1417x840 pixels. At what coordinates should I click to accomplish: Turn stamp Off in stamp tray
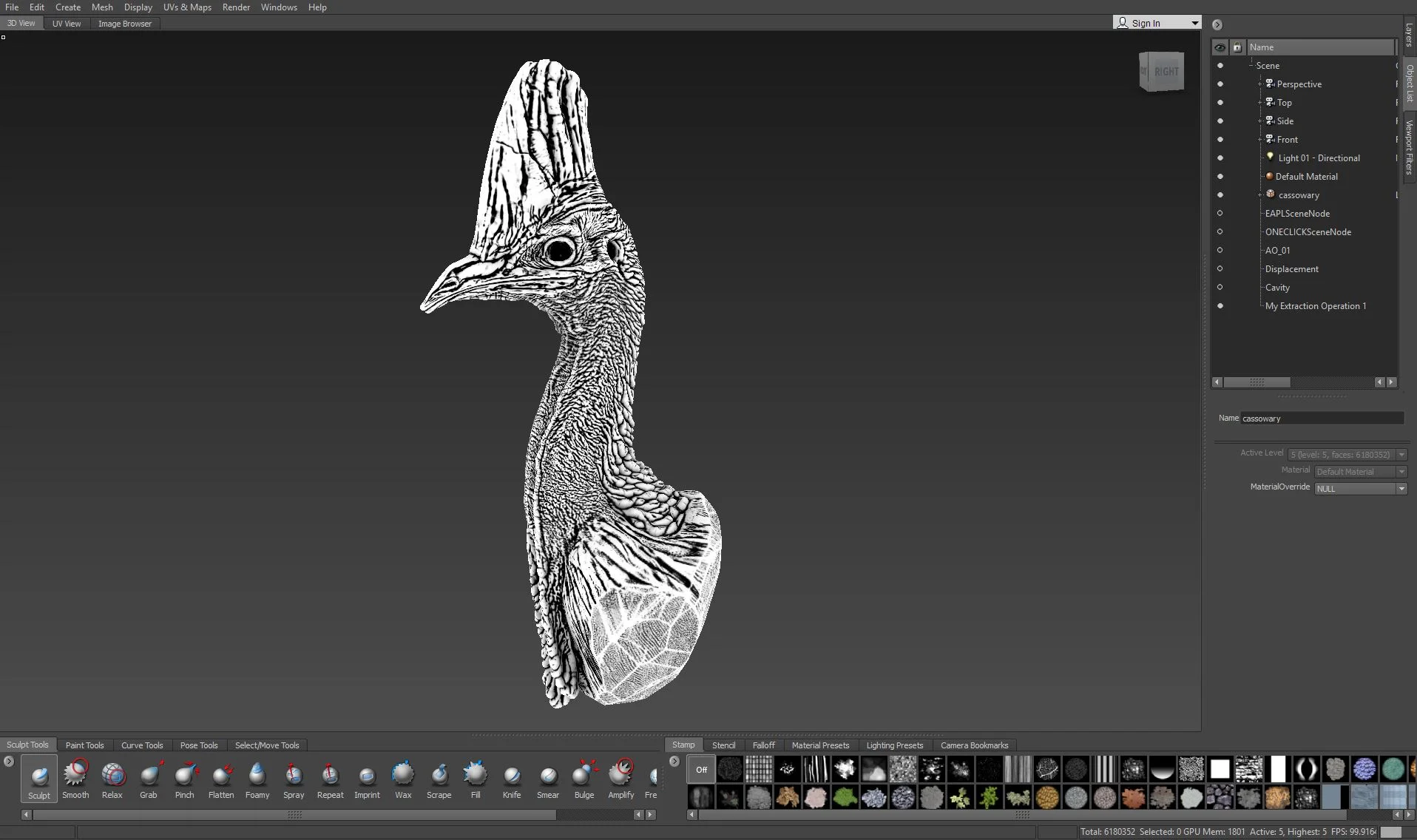[x=701, y=769]
